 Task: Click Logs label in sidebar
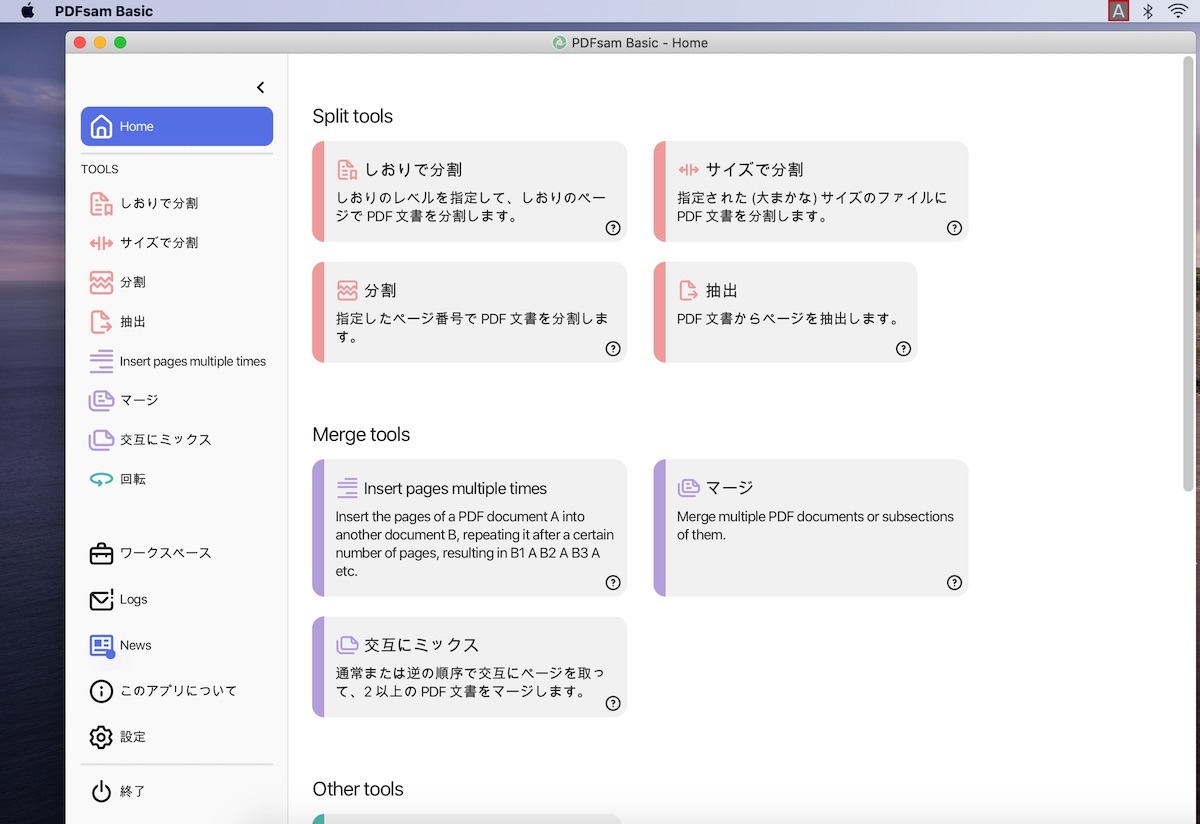pos(133,600)
